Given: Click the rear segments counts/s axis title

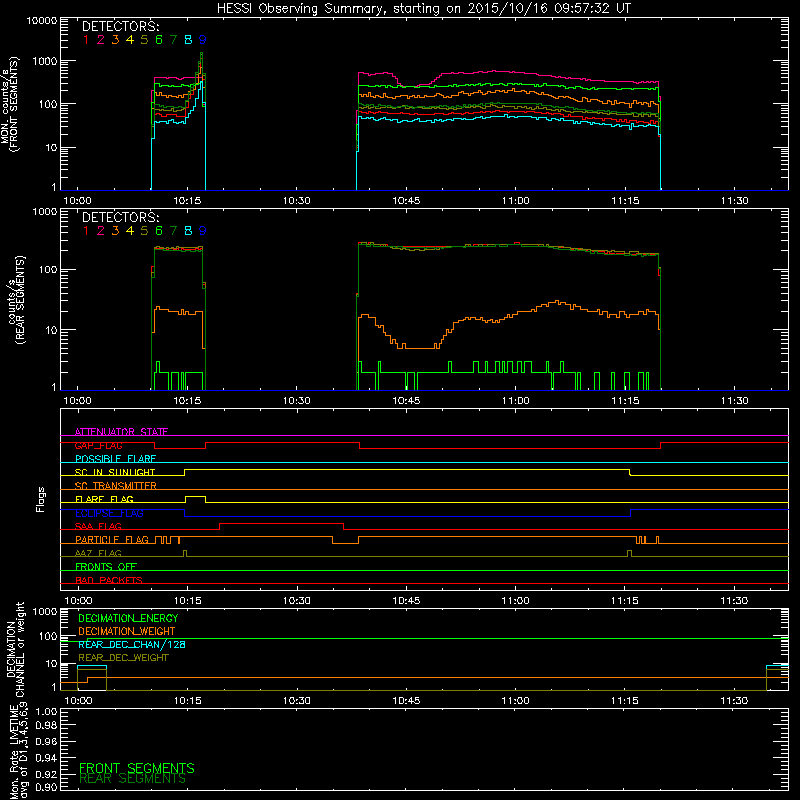Looking at the screenshot, I should (16, 300).
